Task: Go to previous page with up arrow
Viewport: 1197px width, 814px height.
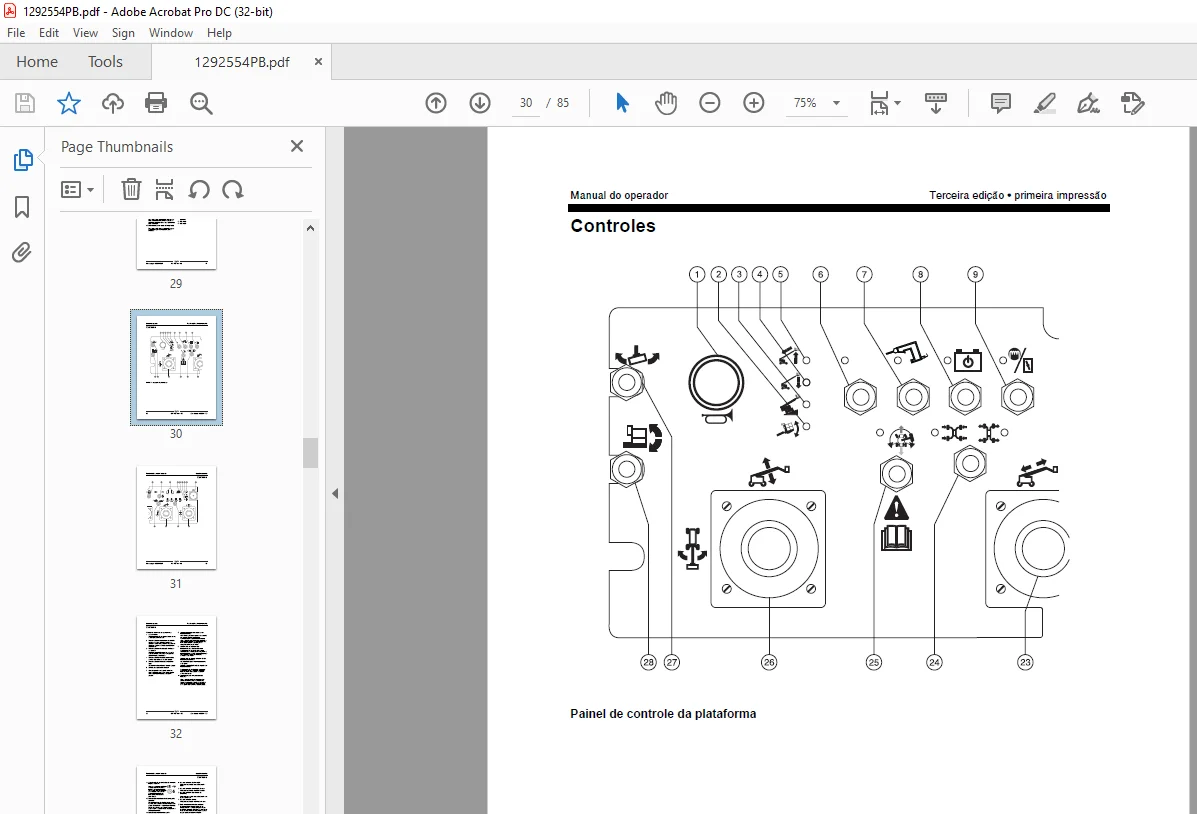Action: click(436, 103)
